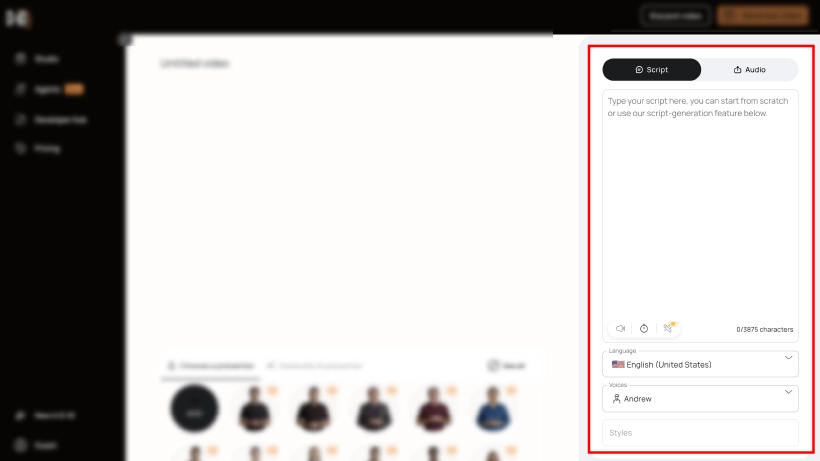
Task: Click the dark circular add presenter button
Action: coord(195,409)
